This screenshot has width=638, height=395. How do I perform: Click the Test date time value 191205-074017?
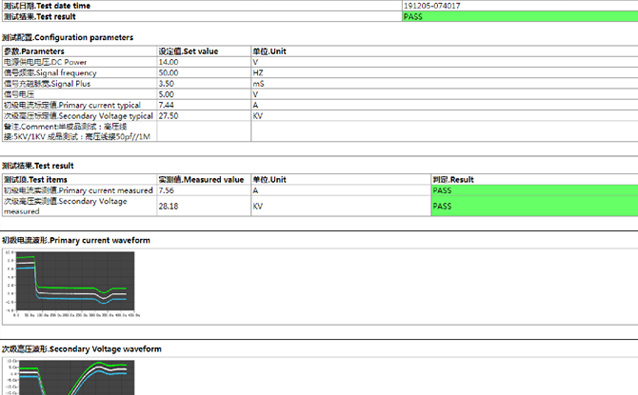432,6
